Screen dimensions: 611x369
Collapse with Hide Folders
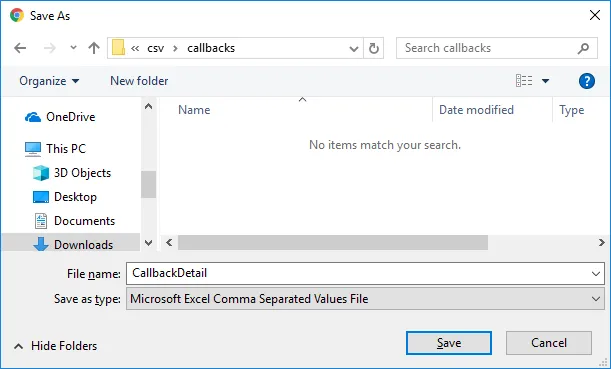56,346
